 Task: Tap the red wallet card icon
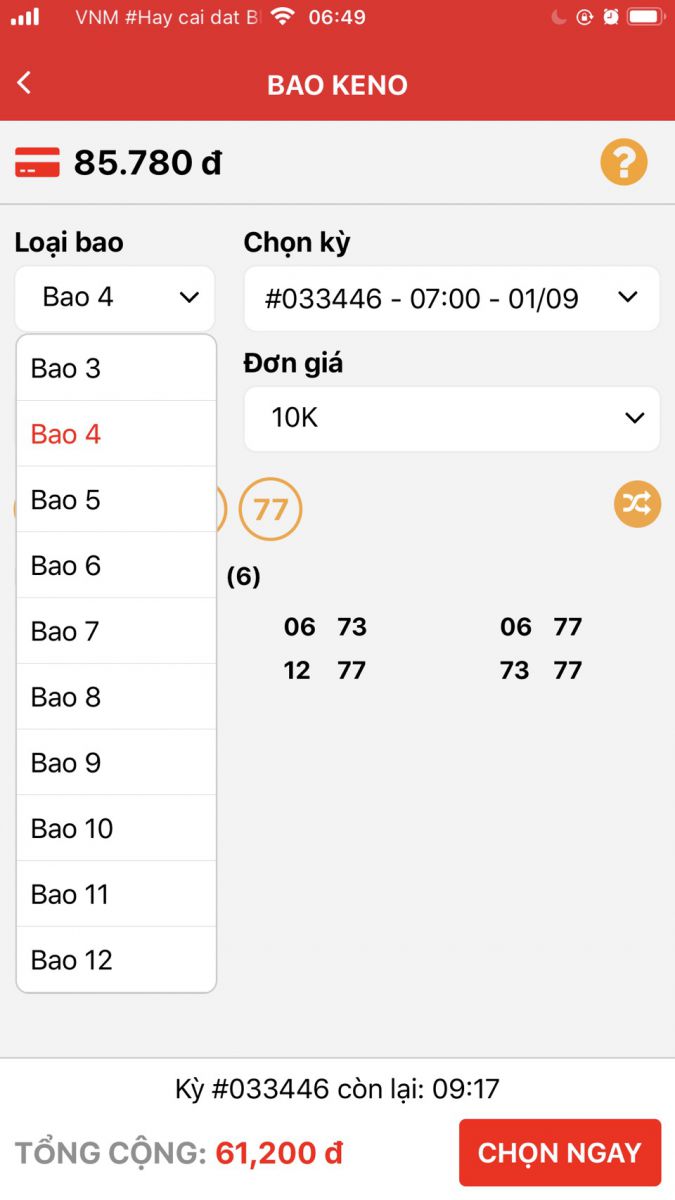tap(37, 162)
